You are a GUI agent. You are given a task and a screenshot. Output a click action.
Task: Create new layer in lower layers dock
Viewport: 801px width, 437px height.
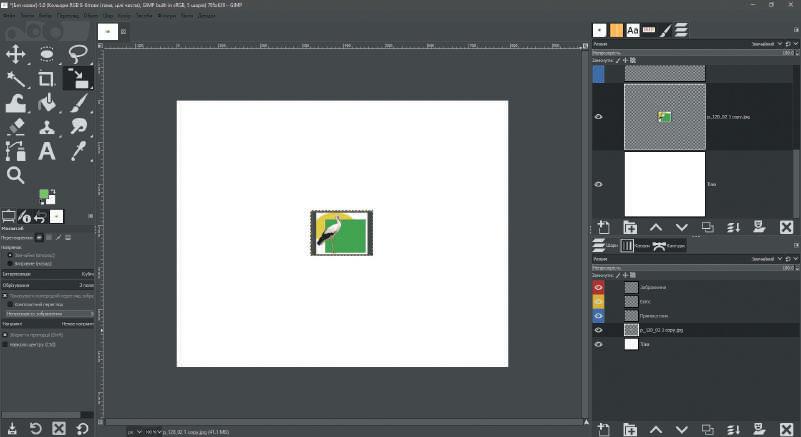[603, 430]
